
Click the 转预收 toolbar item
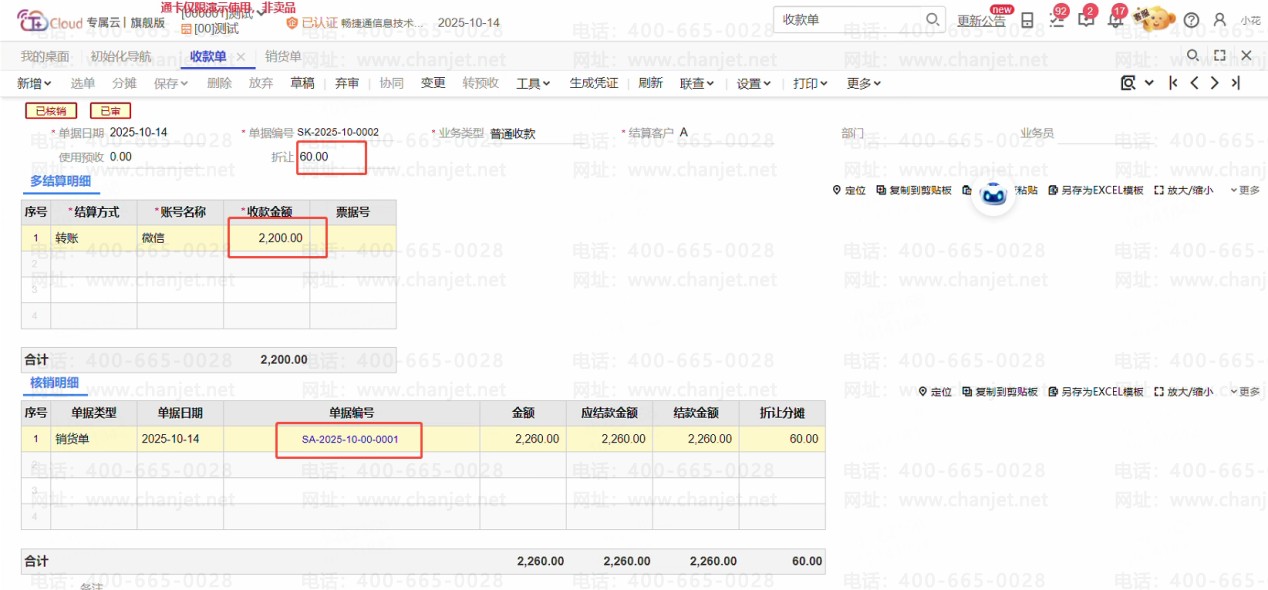[x=480, y=83]
